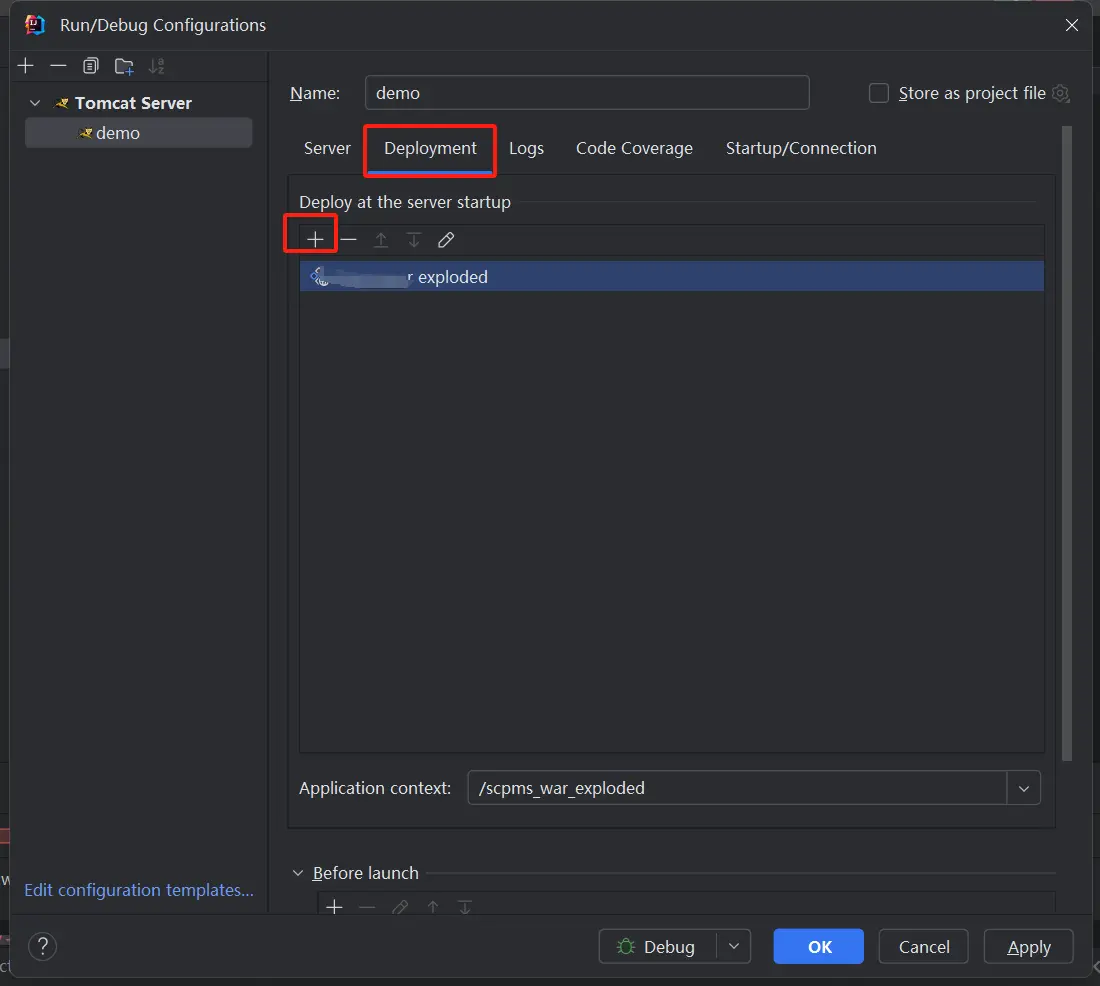Screen dimensions: 1100x986
Task: Edit the deployment artifact with pencil icon
Action: pyautogui.click(x=445, y=239)
